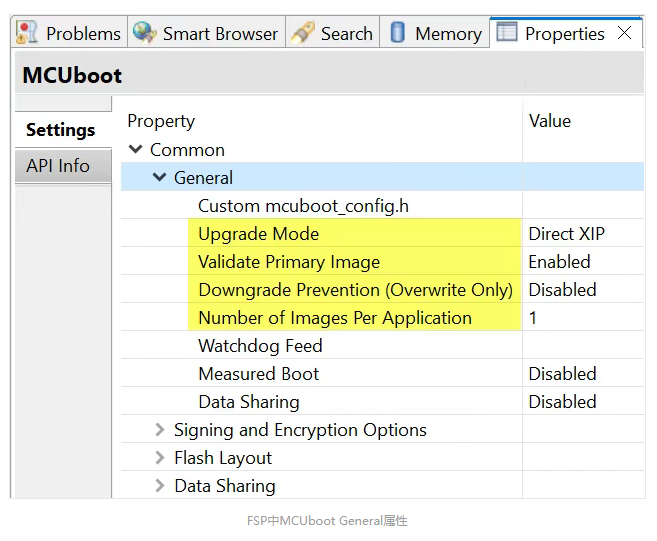Open the Validate Primary Image Enabled value
Viewport: 657px width, 541px height.
tap(583, 262)
